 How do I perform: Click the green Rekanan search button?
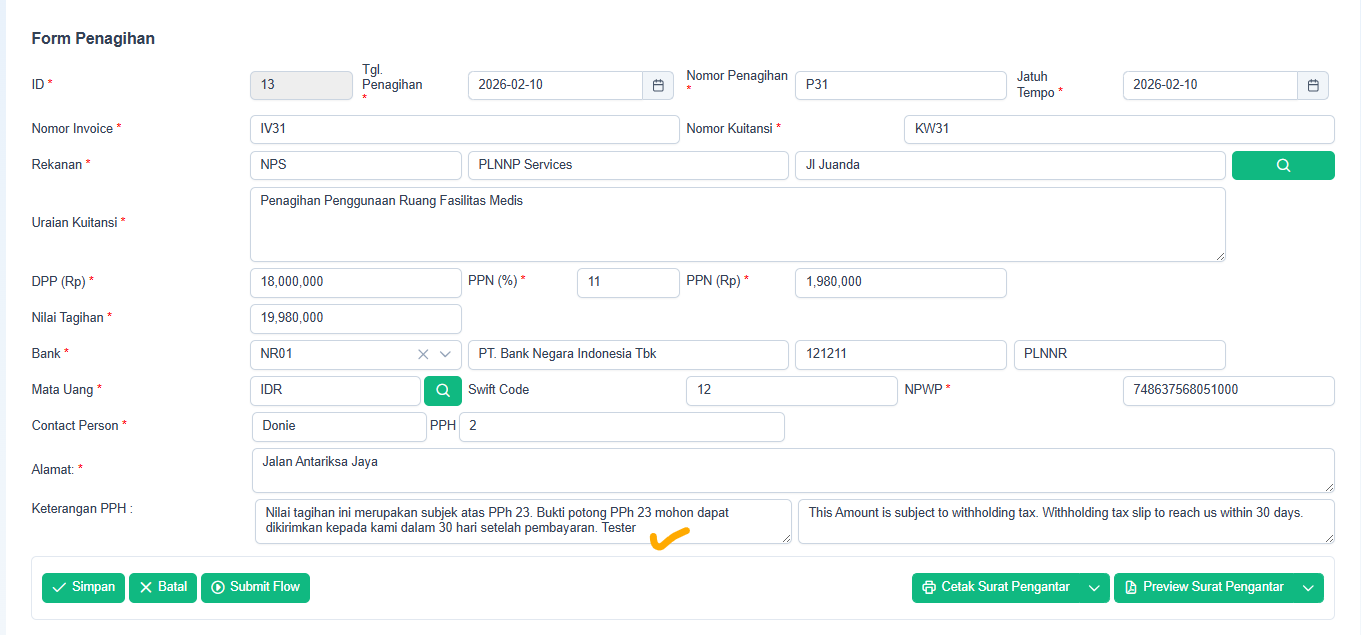(x=1283, y=166)
